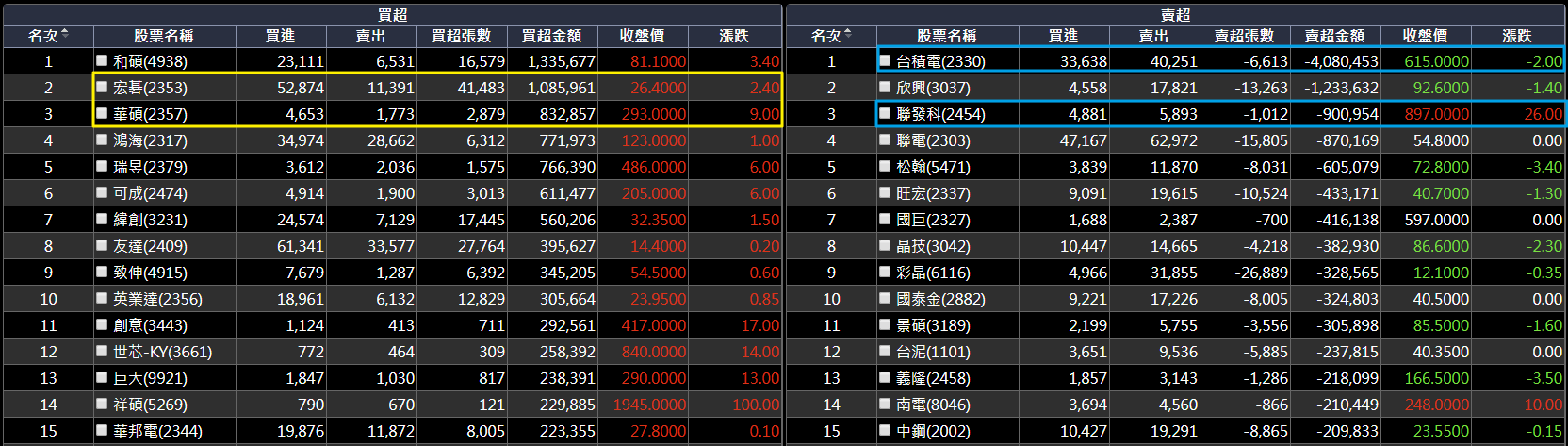Open the stock name 致伸(4915)
This screenshot has height=446, width=1568.
point(150,273)
